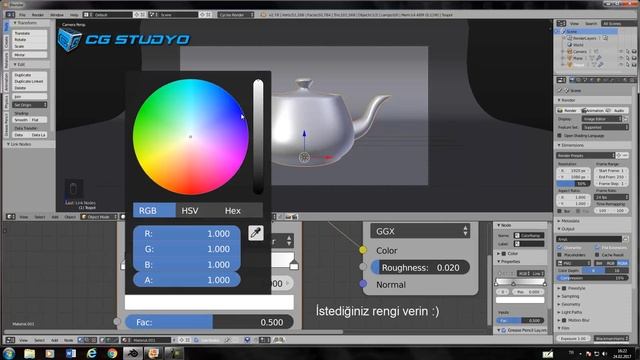Open the Render Presets dropdown
The width and height of the screenshot is (640, 360).
point(586,156)
